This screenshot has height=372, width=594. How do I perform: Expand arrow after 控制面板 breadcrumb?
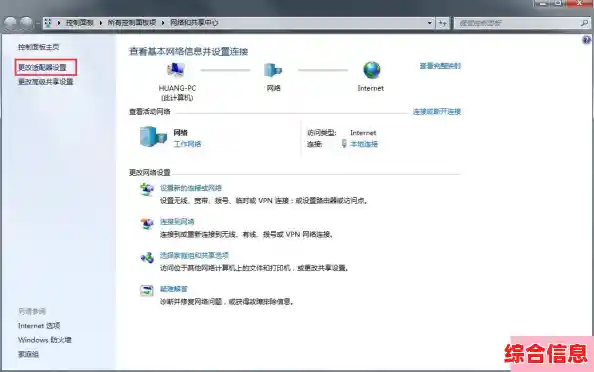pyautogui.click(x=101, y=23)
